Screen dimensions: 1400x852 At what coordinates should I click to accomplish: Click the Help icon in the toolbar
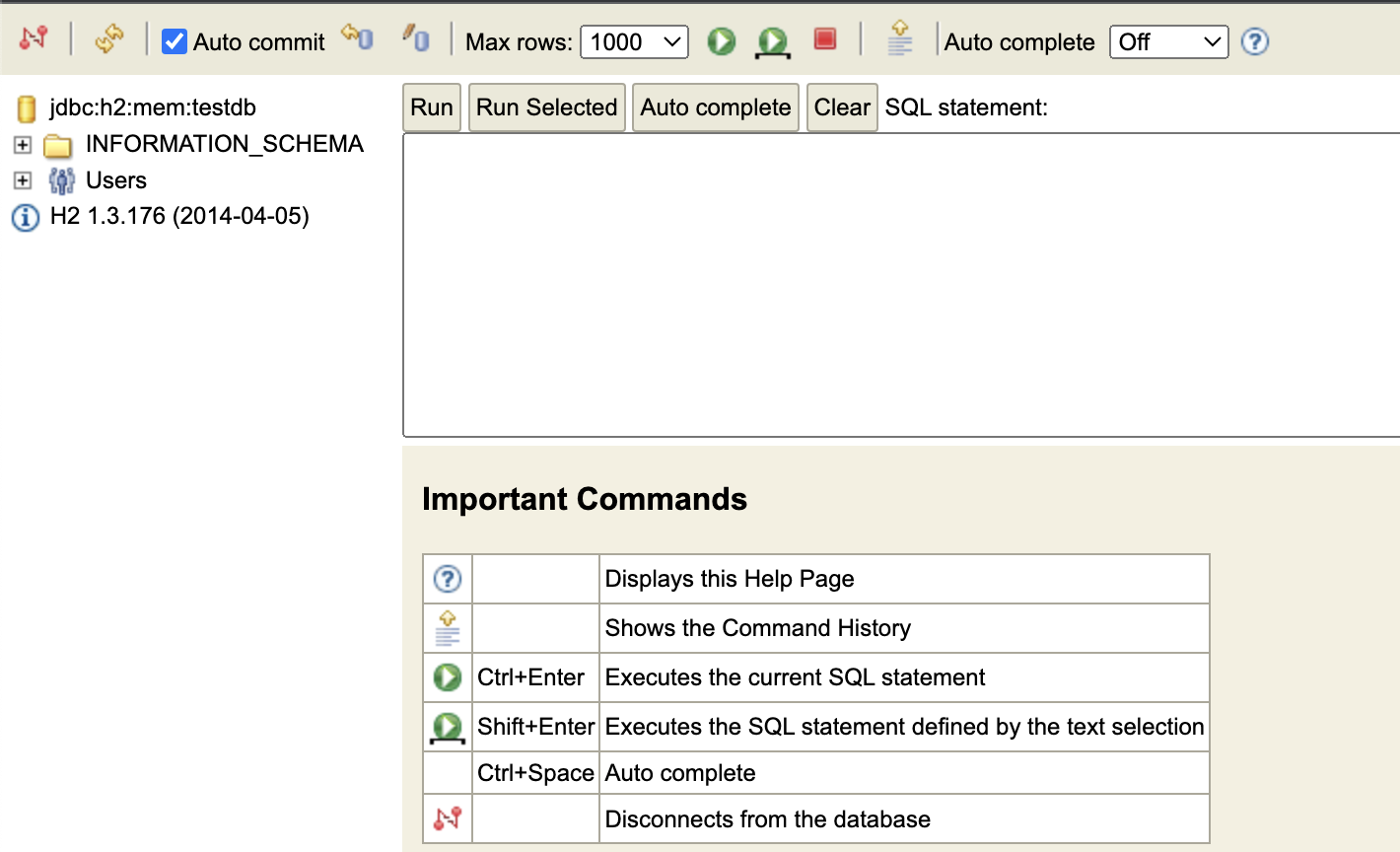(1254, 41)
